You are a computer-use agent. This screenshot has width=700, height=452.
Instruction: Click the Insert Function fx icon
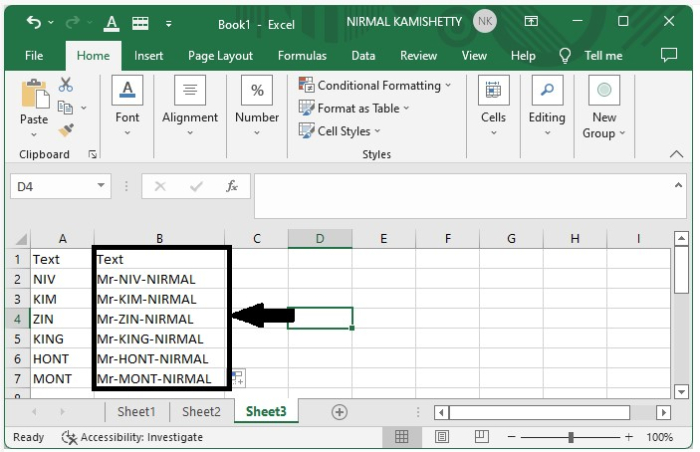pos(232,186)
